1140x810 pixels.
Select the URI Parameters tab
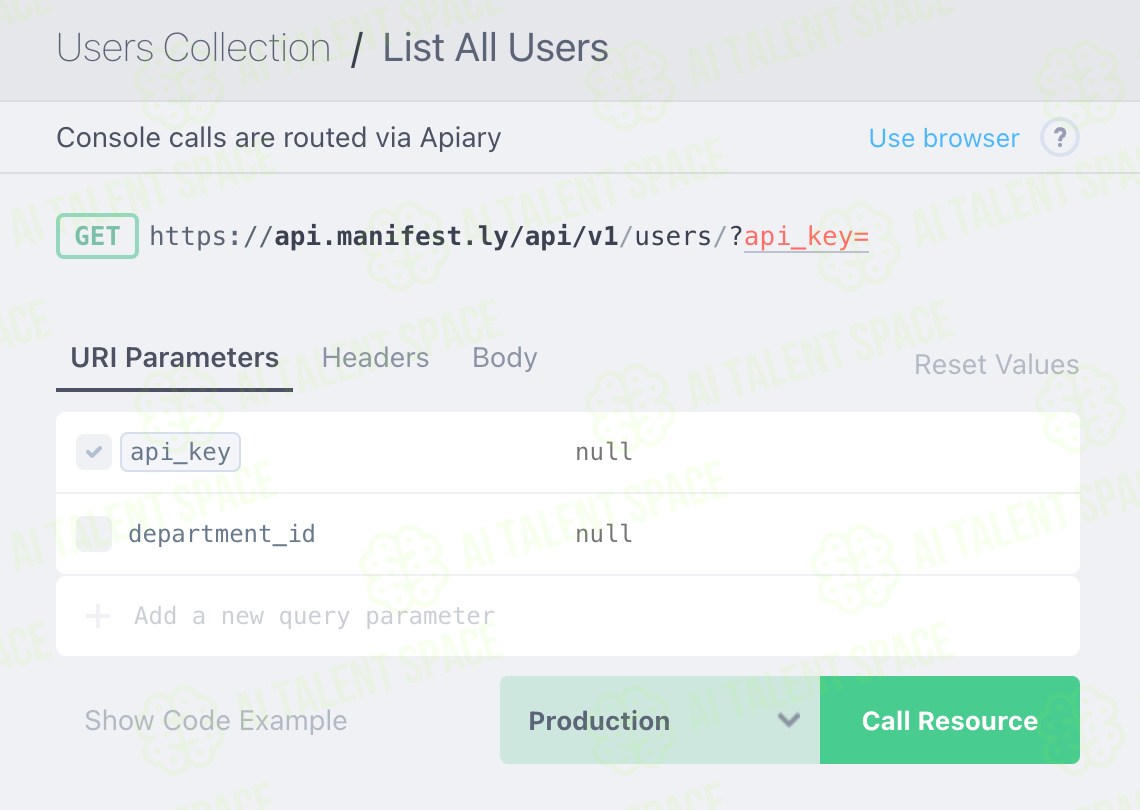174,358
